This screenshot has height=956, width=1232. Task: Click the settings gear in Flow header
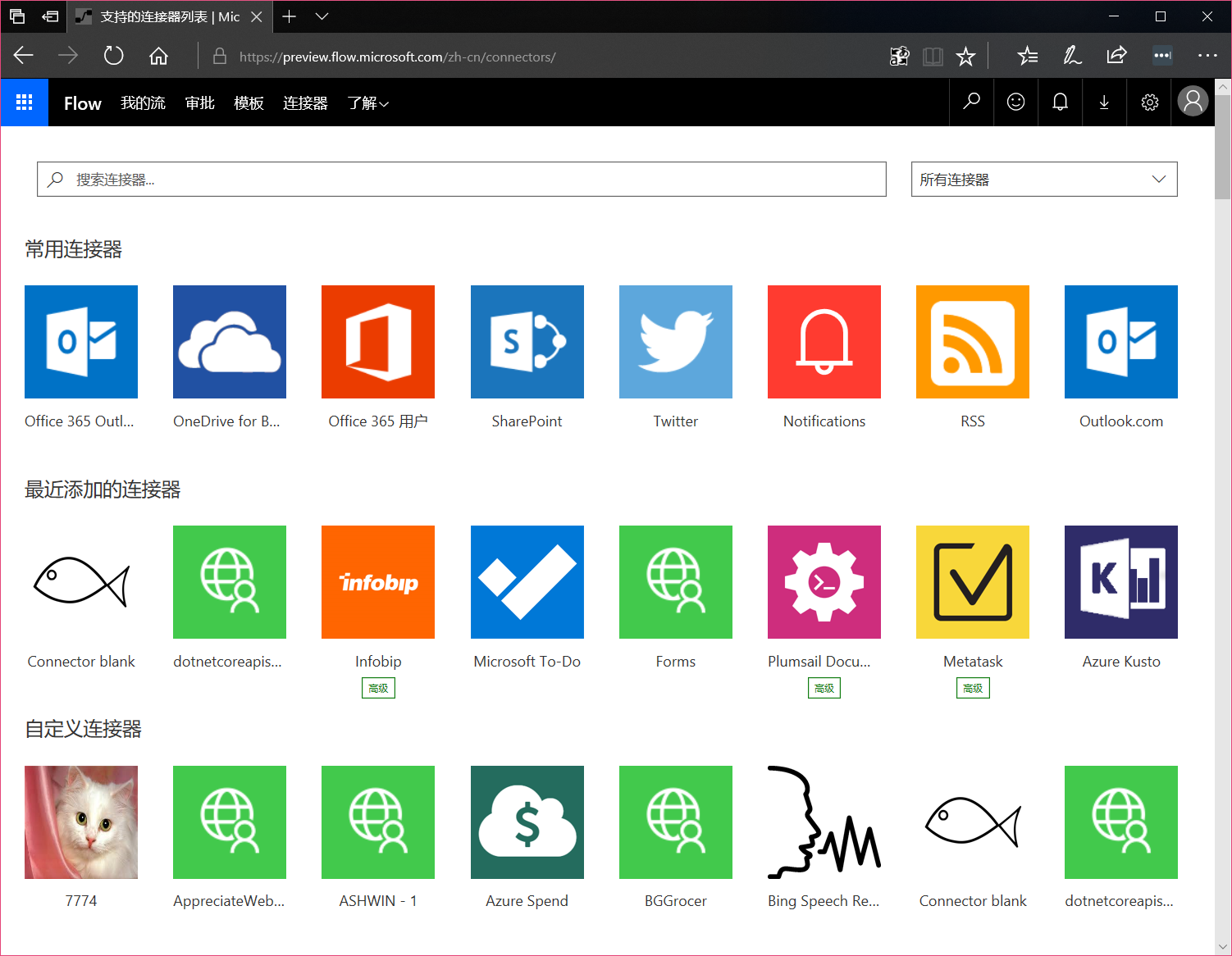[x=1149, y=102]
